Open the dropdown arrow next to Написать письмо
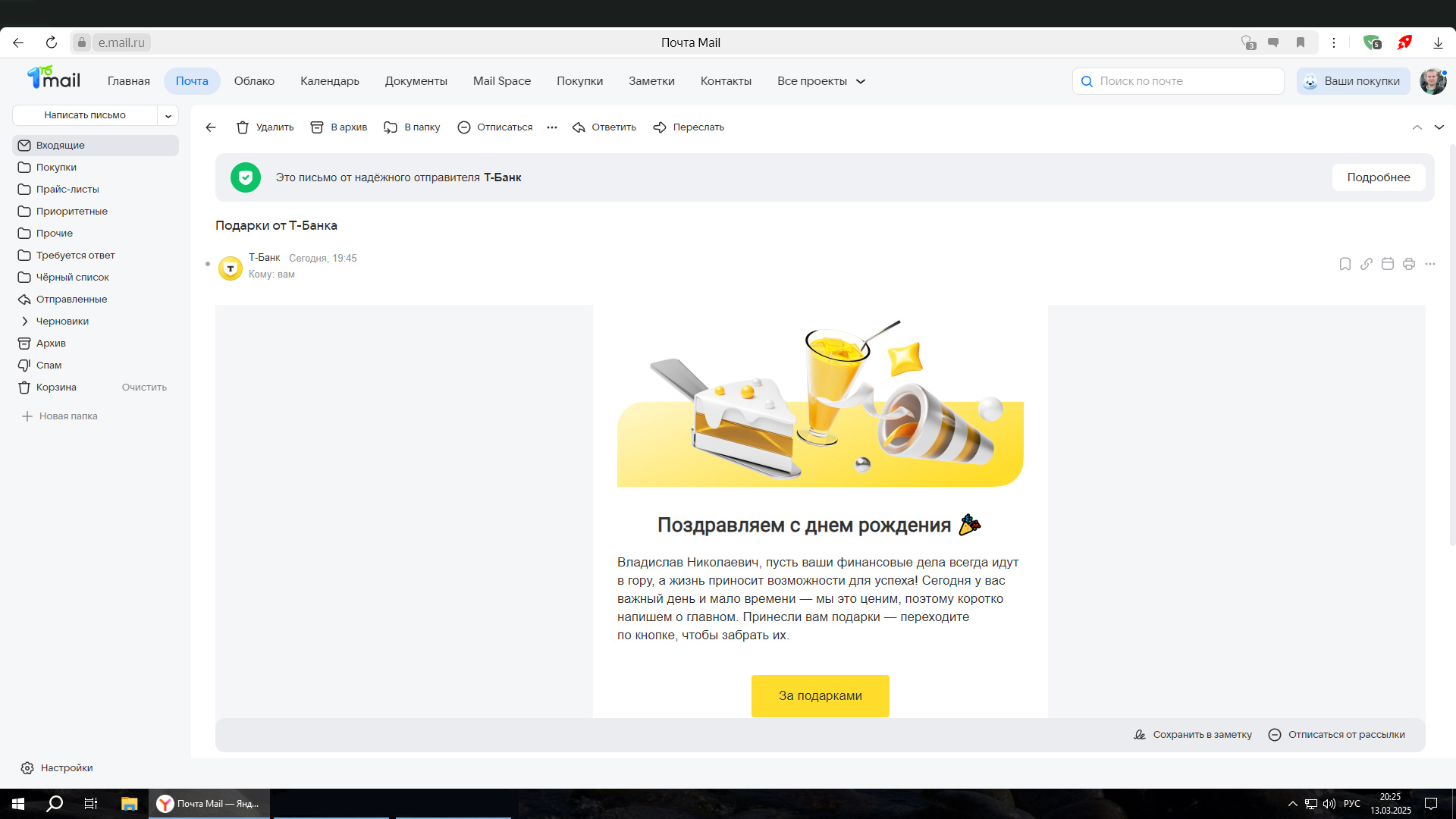This screenshot has height=819, width=1456. coord(168,115)
